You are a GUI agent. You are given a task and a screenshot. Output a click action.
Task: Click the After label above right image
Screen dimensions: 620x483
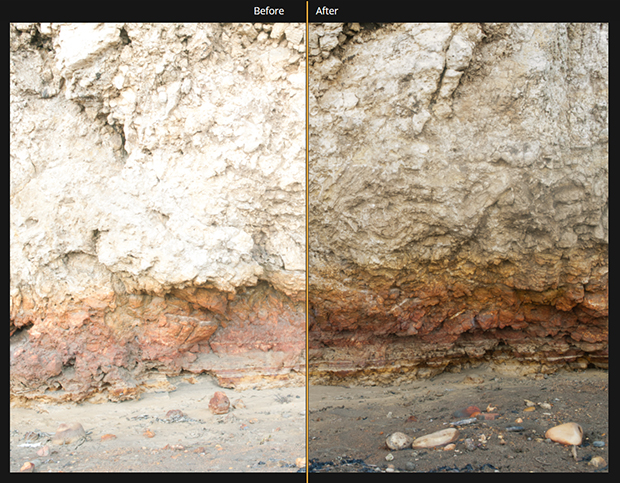327,11
